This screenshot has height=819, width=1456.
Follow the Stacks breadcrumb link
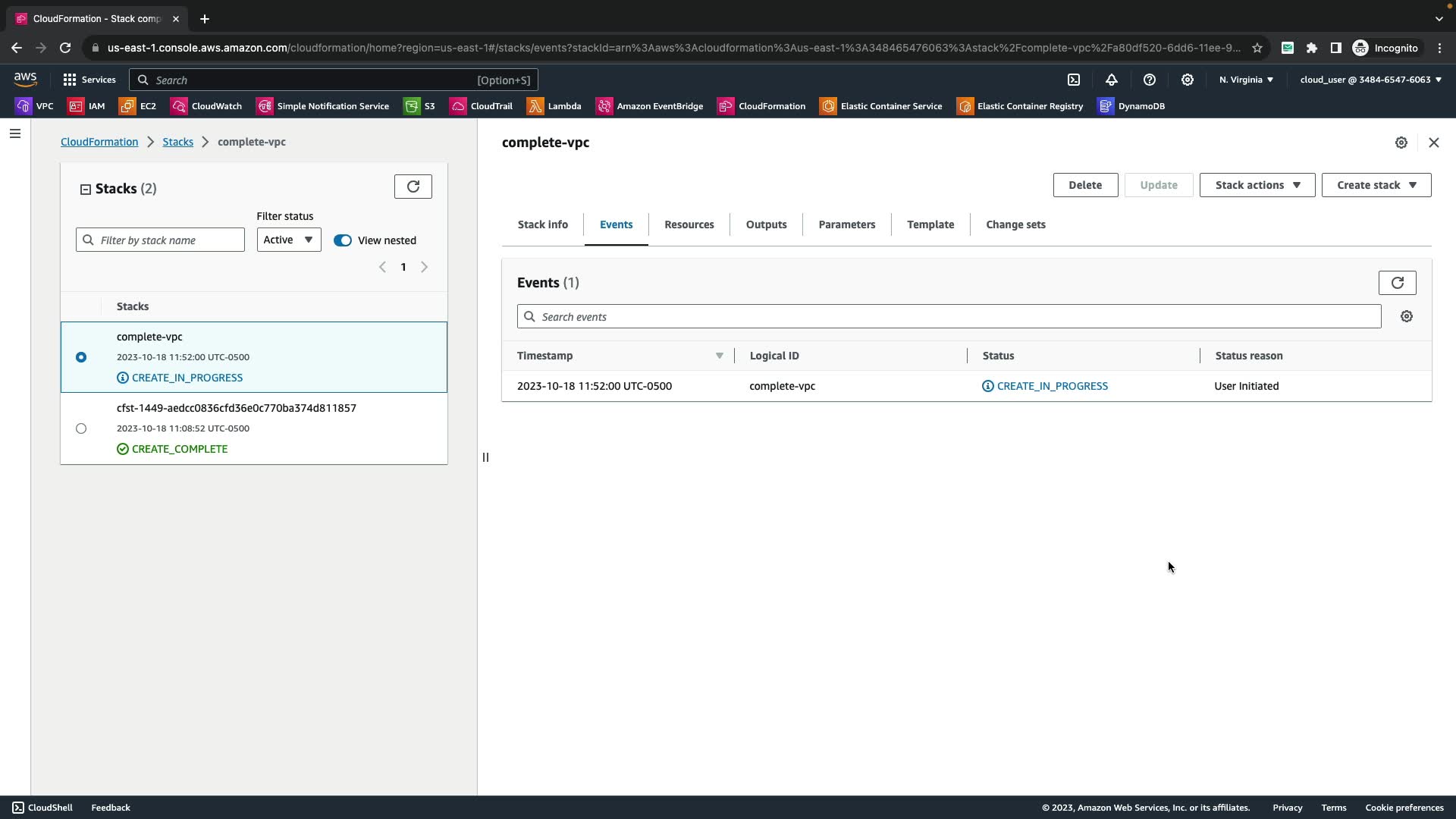(x=177, y=142)
